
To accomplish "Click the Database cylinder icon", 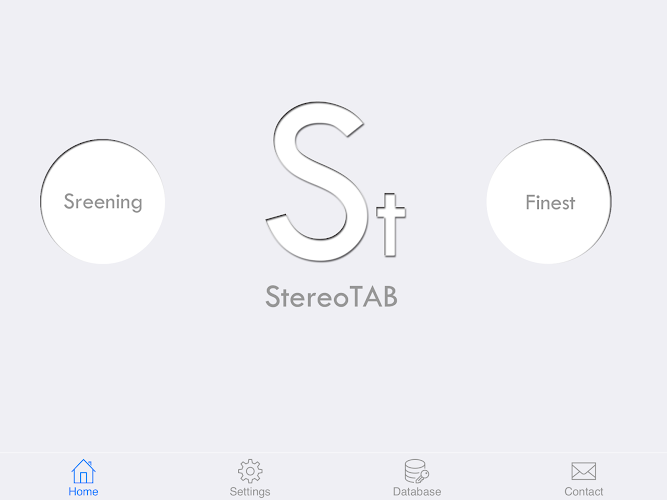I will point(416,471).
